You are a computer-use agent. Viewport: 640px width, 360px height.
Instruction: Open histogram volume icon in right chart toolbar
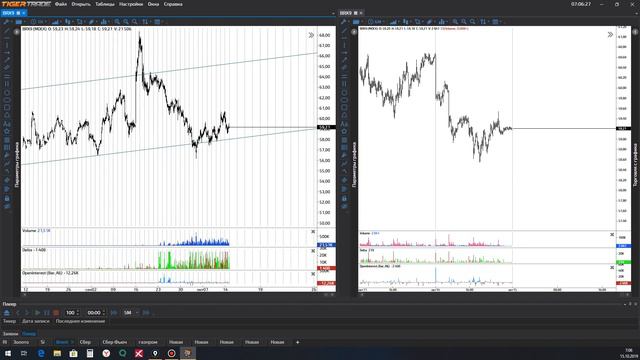442,22
